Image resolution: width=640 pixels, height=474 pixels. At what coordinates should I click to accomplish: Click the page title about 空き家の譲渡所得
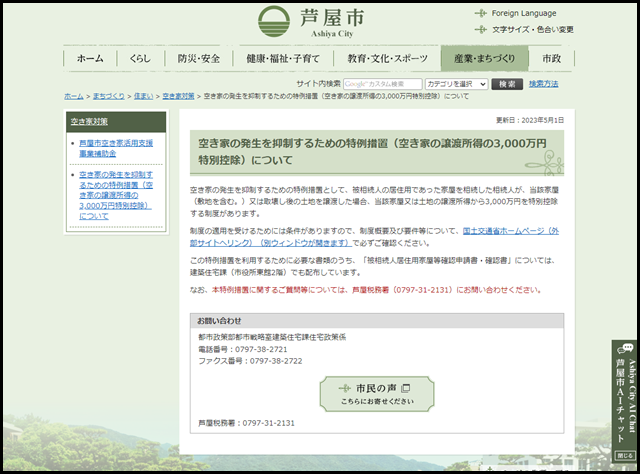pyautogui.click(x=372, y=151)
